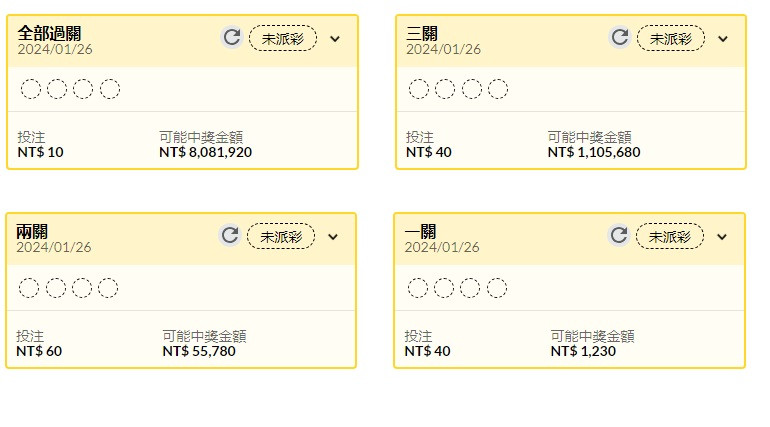Expand the 兩關 card details
This screenshot has width=770, height=427.
pyautogui.click(x=333, y=237)
